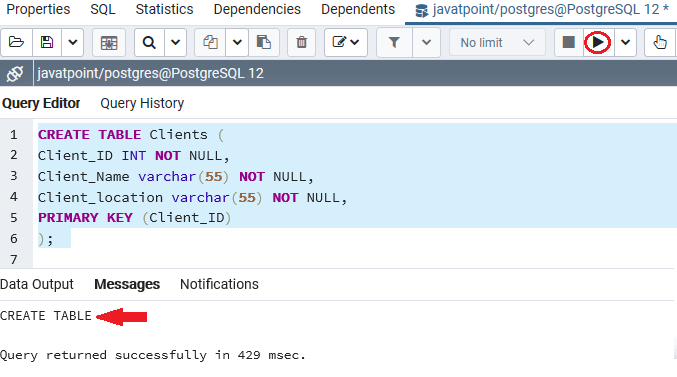Click the hand pointer icon button
This screenshot has width=677, height=377.
tap(660, 42)
